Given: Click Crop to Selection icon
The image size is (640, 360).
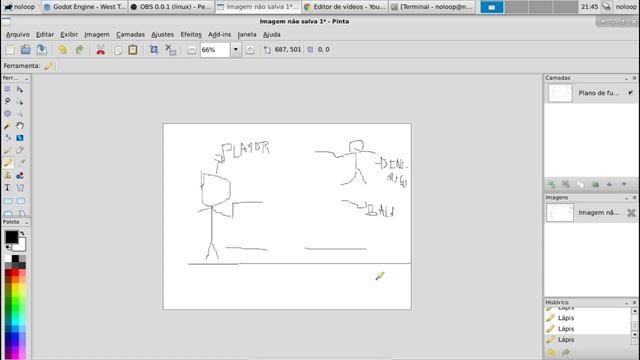Looking at the screenshot, I should [154, 50].
